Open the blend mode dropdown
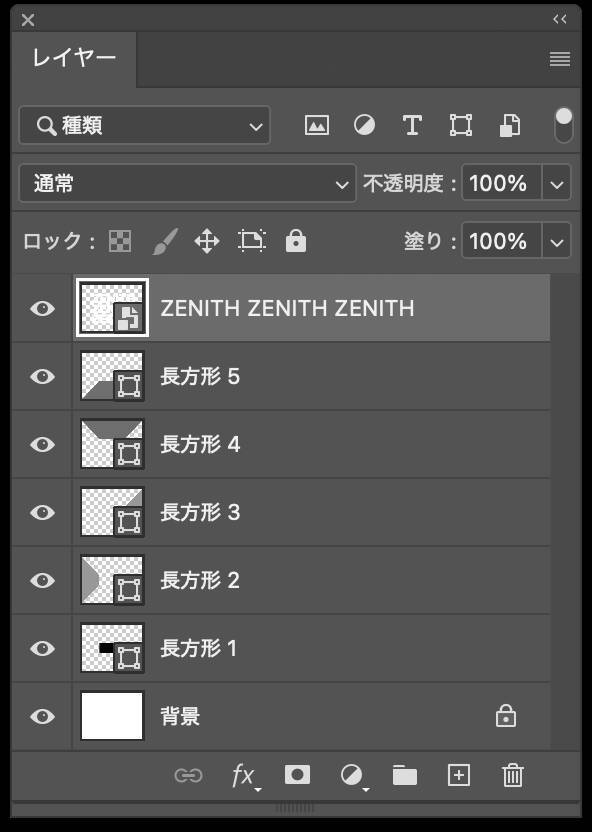Image resolution: width=592 pixels, height=832 pixels. (185, 183)
